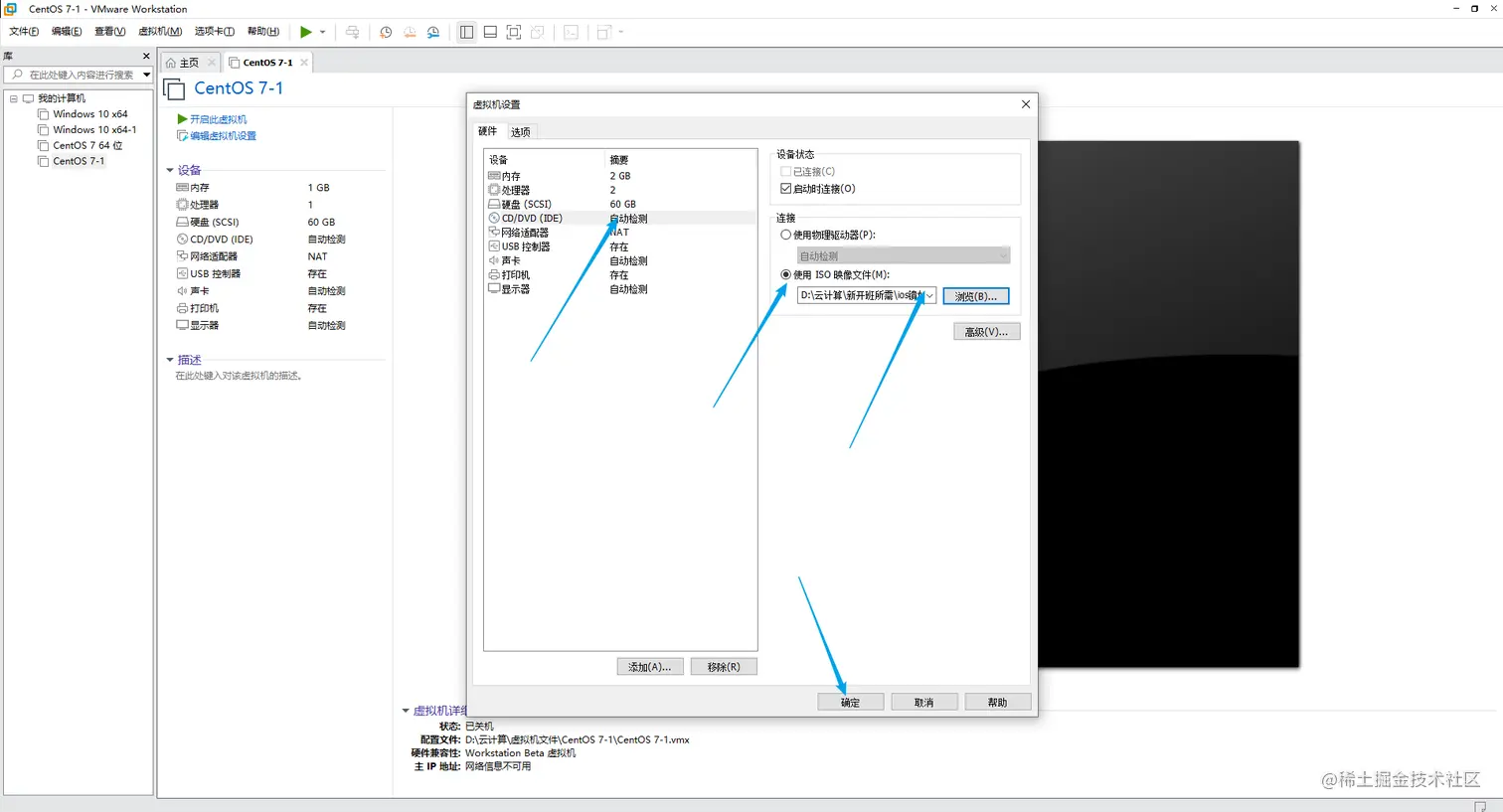This screenshot has width=1503, height=812.
Task: Select Windows 10 x64-1 in the library tree
Action: click(94, 129)
